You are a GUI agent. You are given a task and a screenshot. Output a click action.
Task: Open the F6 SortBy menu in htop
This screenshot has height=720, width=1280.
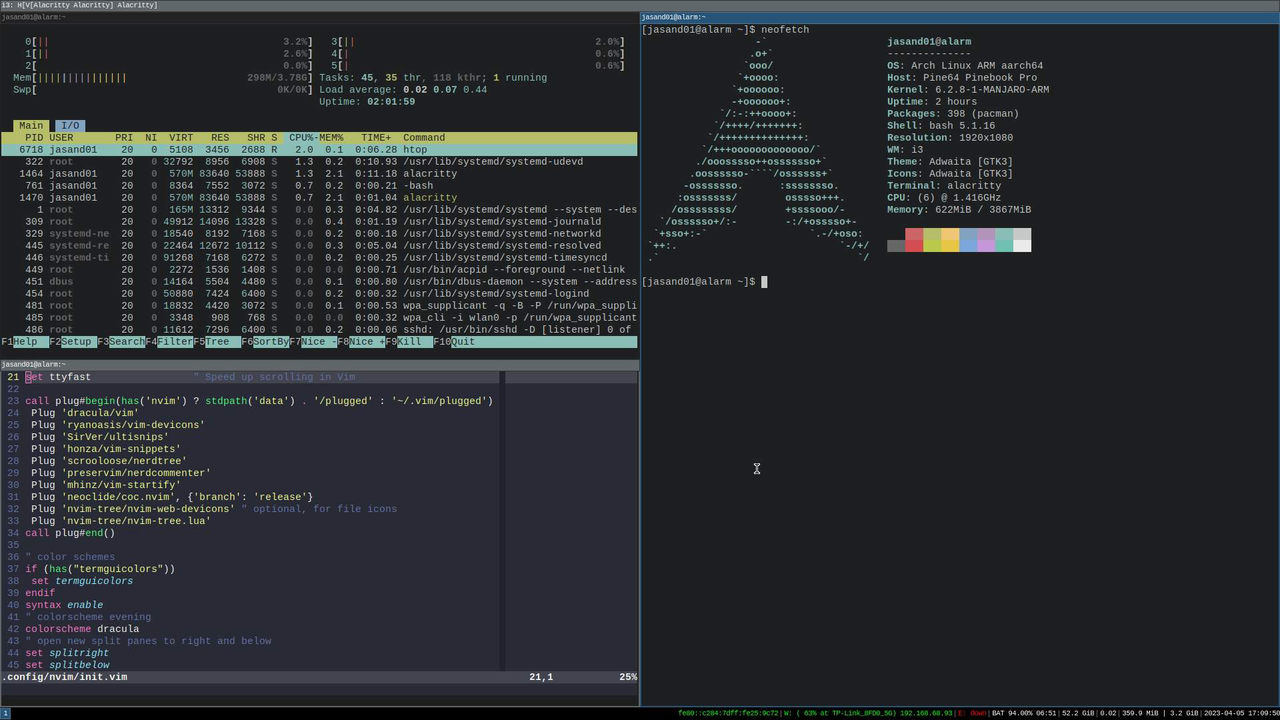[265, 341]
